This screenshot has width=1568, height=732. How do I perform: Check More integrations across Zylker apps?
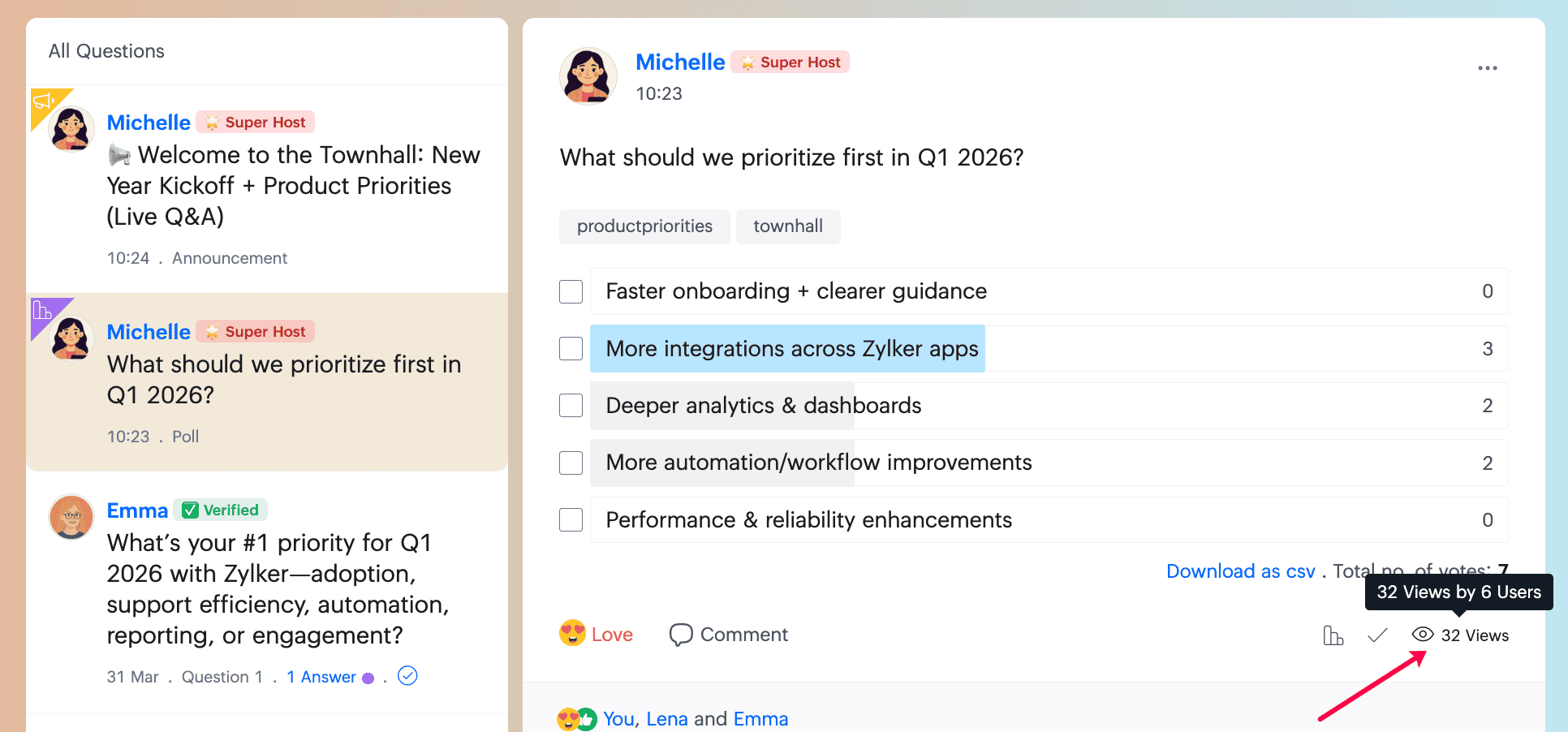(571, 349)
